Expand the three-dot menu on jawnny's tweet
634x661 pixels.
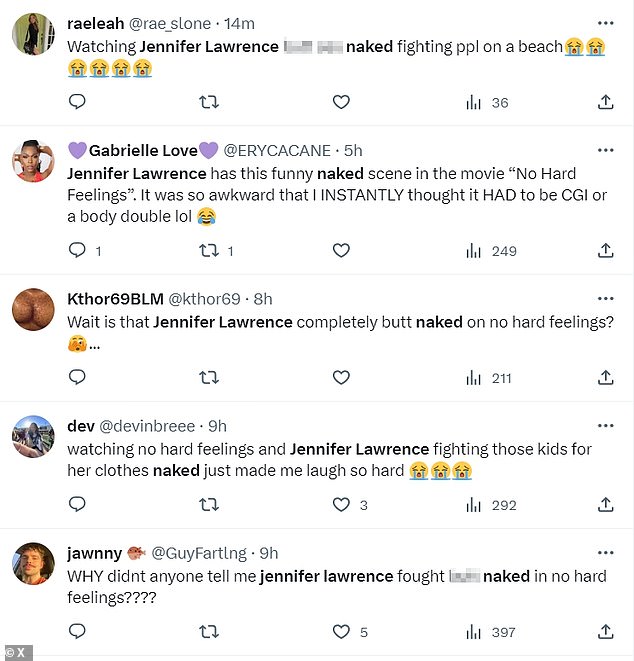[605, 553]
